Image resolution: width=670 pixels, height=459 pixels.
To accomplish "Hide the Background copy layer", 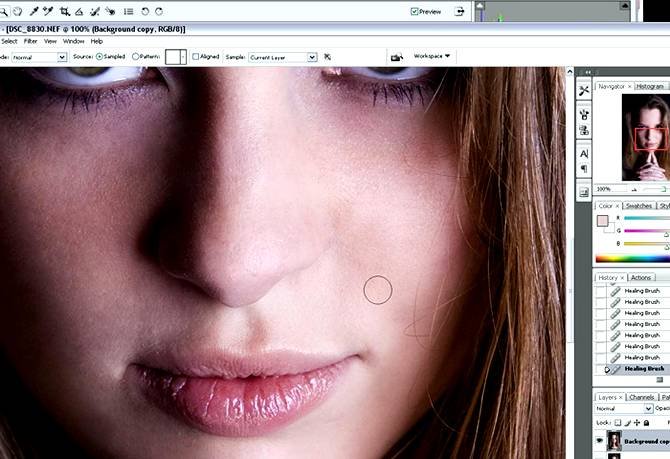I will 600,440.
